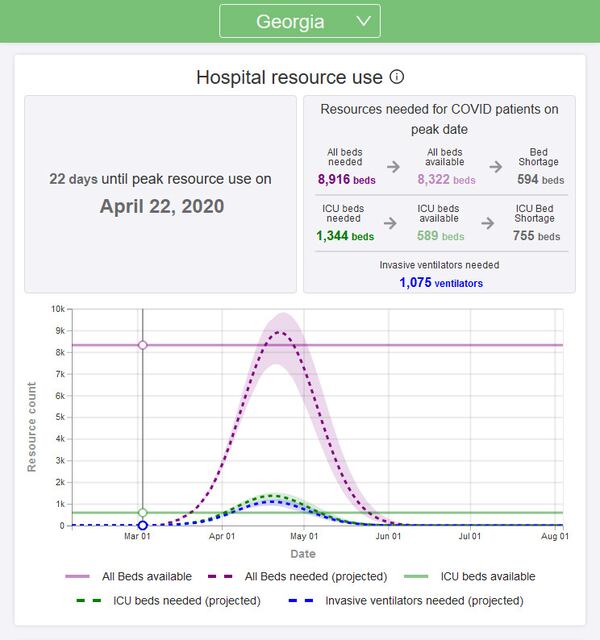
Task: Click the arrow before ICU Bed Shortage
Action: (487, 223)
